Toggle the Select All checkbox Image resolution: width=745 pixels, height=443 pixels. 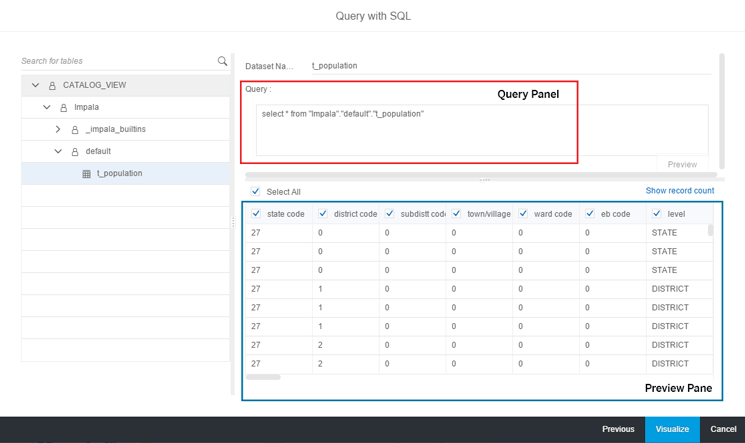pos(256,192)
